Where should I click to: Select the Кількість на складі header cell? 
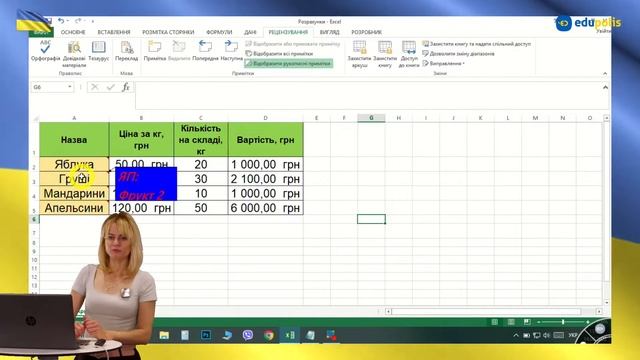200,140
